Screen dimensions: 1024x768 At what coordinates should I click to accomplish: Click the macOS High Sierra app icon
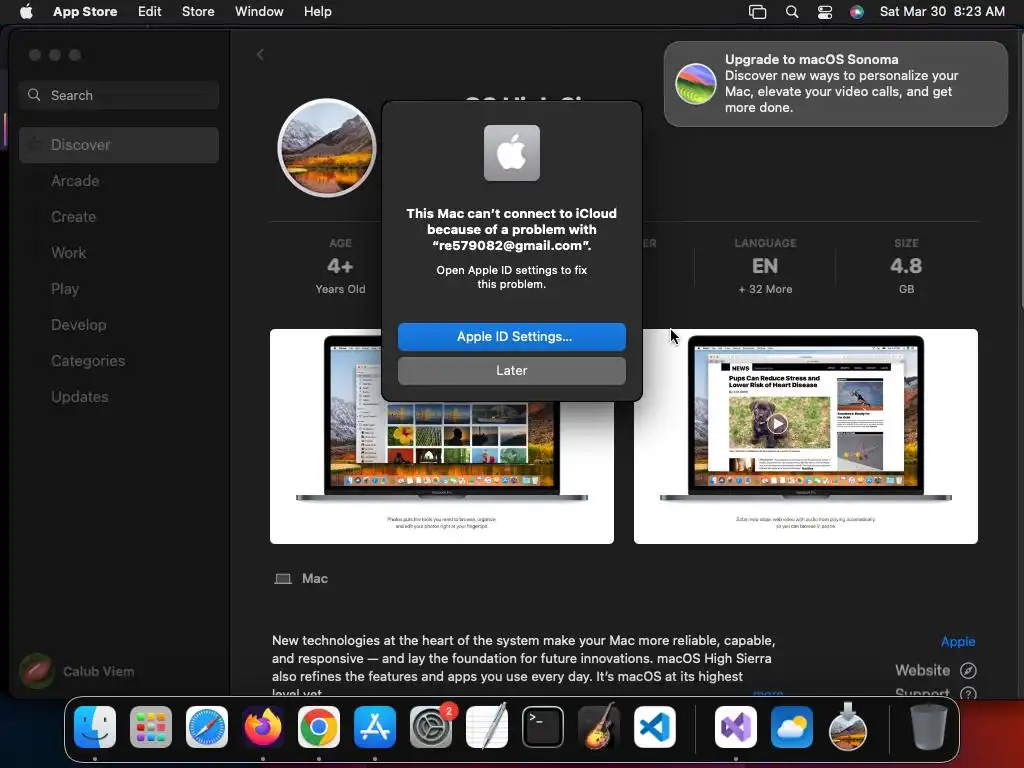point(327,148)
